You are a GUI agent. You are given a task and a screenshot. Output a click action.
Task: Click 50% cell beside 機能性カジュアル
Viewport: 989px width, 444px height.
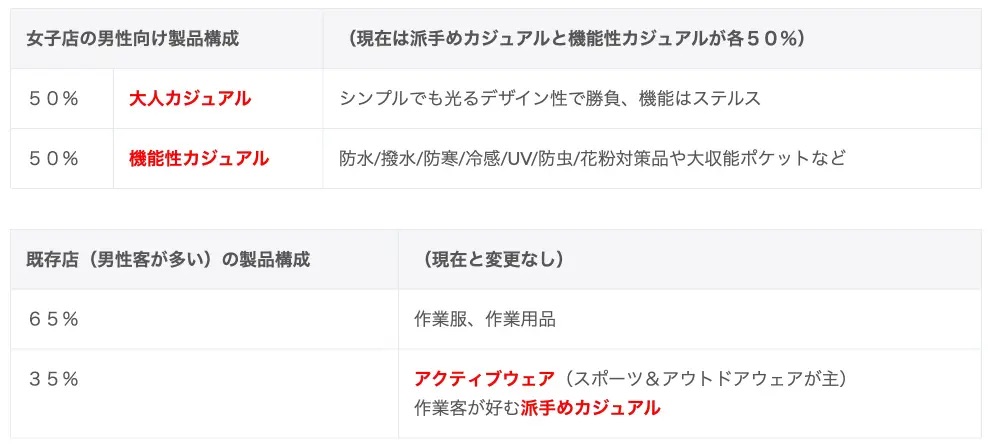pyautogui.click(x=53, y=158)
